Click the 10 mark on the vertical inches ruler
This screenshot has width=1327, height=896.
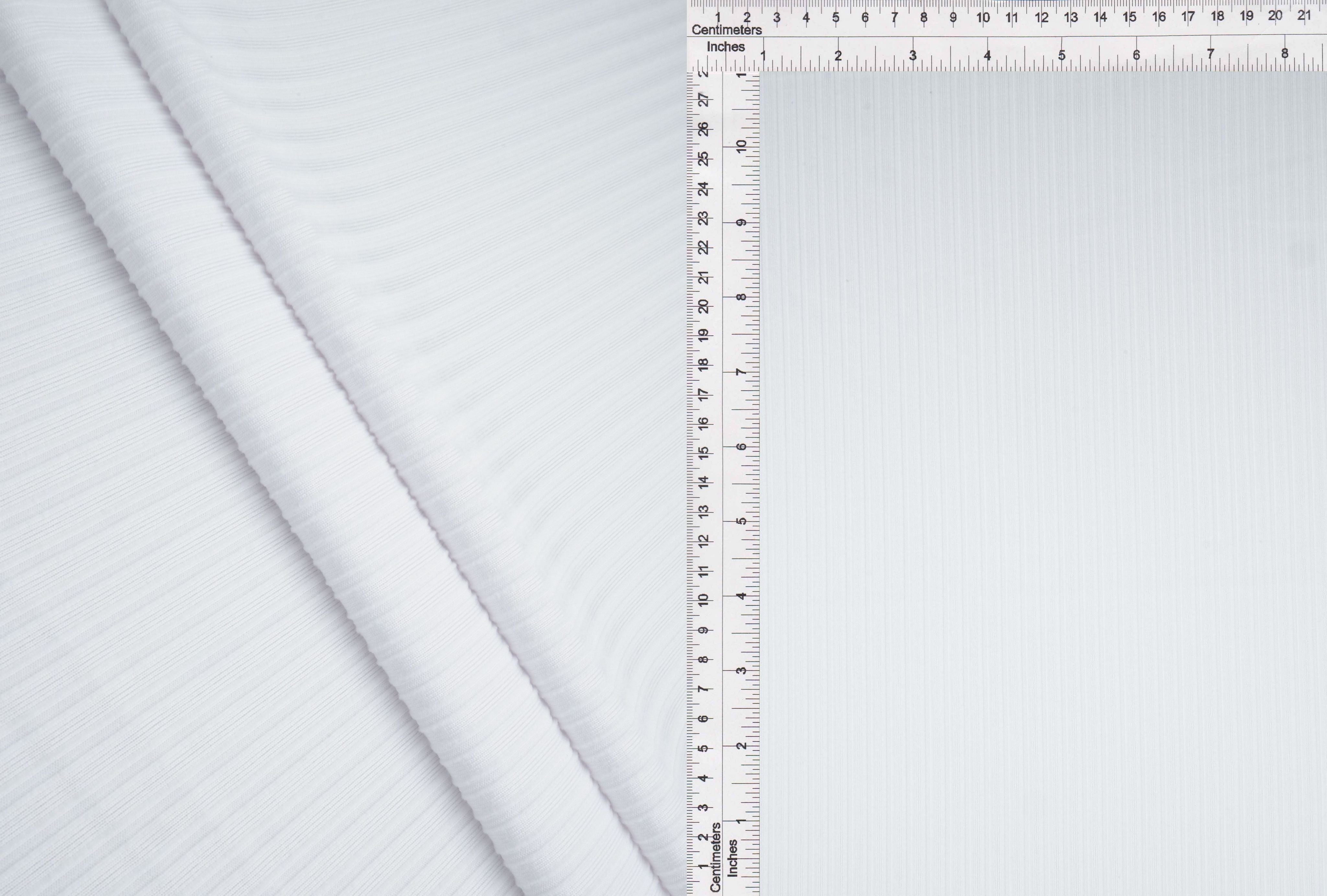(741, 146)
